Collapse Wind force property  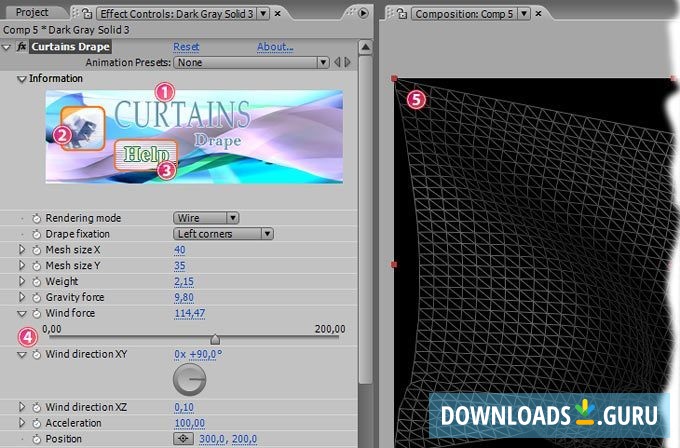pyautogui.click(x=21, y=314)
